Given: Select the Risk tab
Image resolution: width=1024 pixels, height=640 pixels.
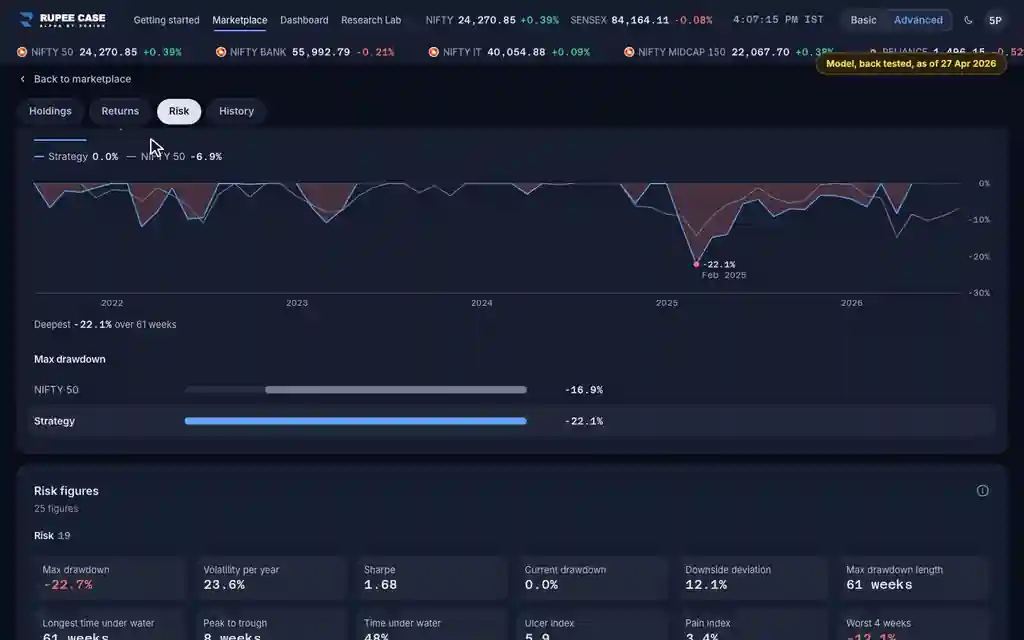Looking at the screenshot, I should tap(179, 111).
